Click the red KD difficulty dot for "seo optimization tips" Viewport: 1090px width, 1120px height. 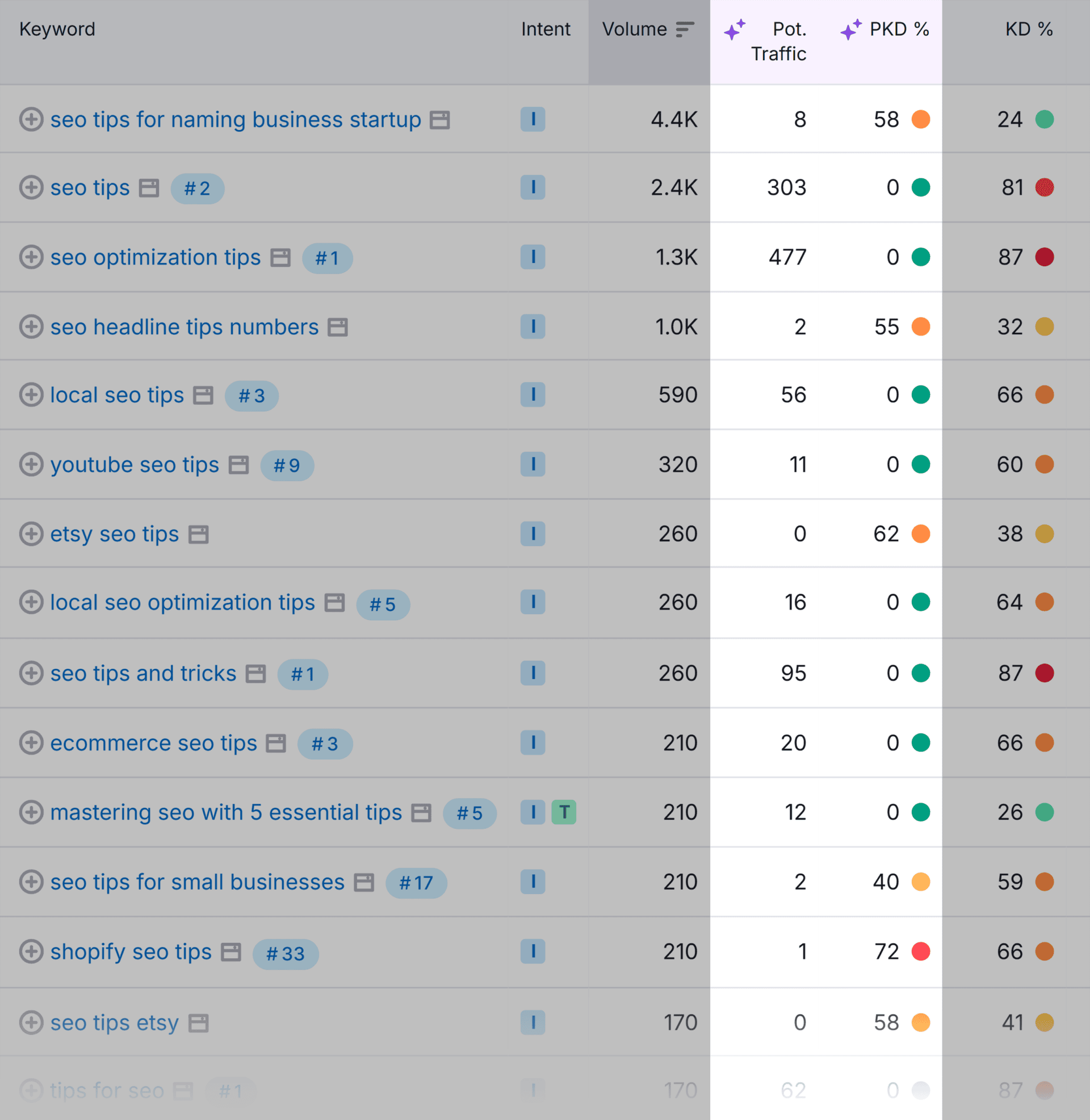[x=1045, y=258]
